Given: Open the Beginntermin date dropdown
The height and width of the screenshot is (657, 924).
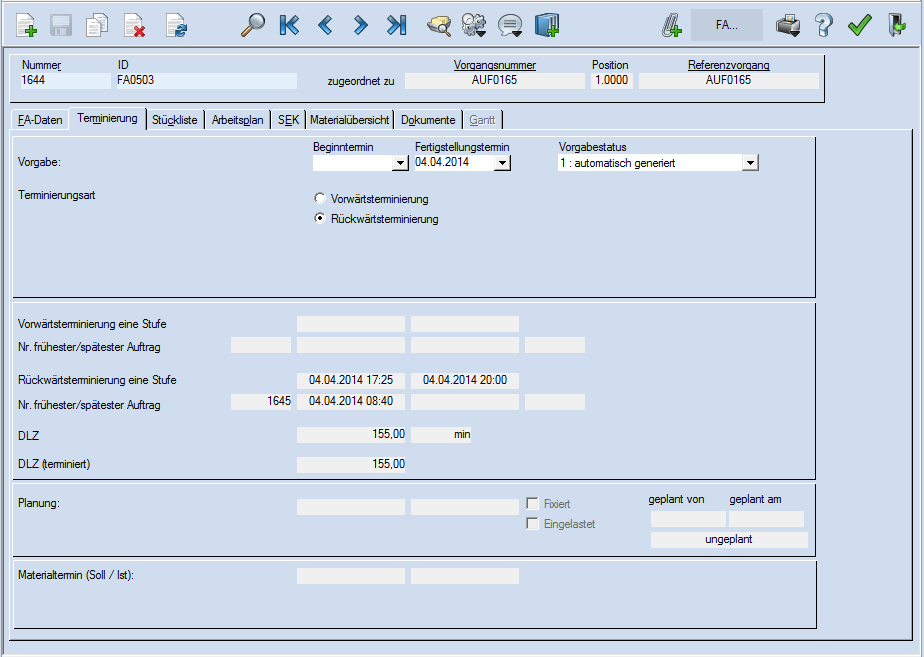Looking at the screenshot, I should click(x=400, y=163).
